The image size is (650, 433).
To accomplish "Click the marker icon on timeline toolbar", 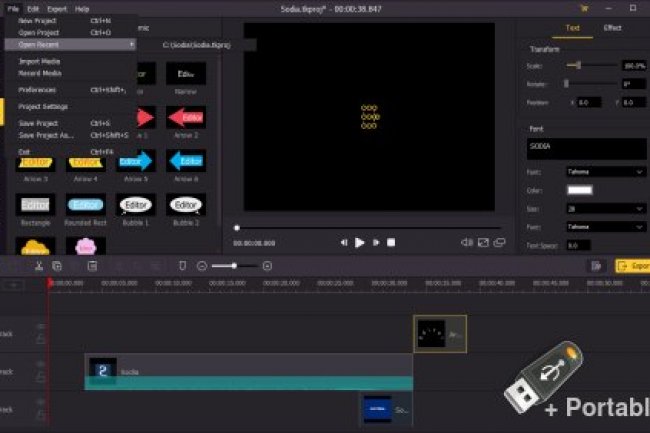I will [182, 266].
